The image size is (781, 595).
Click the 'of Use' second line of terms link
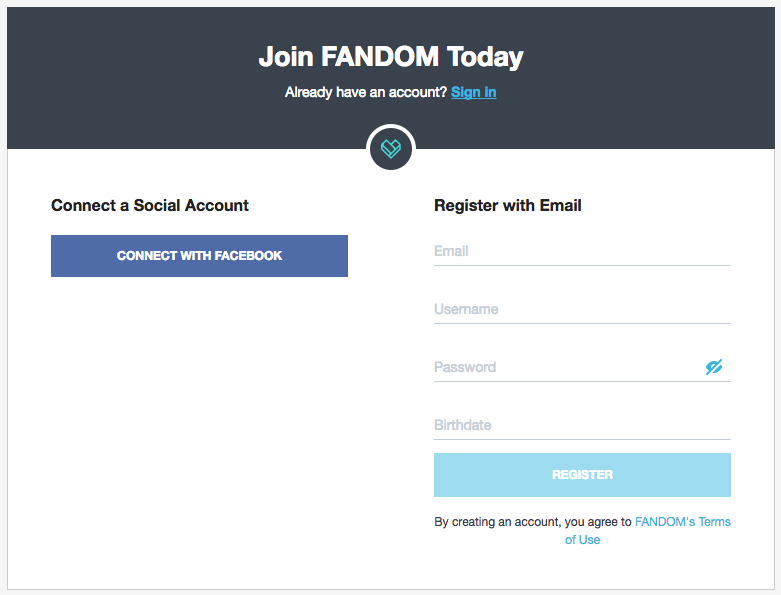click(582, 540)
